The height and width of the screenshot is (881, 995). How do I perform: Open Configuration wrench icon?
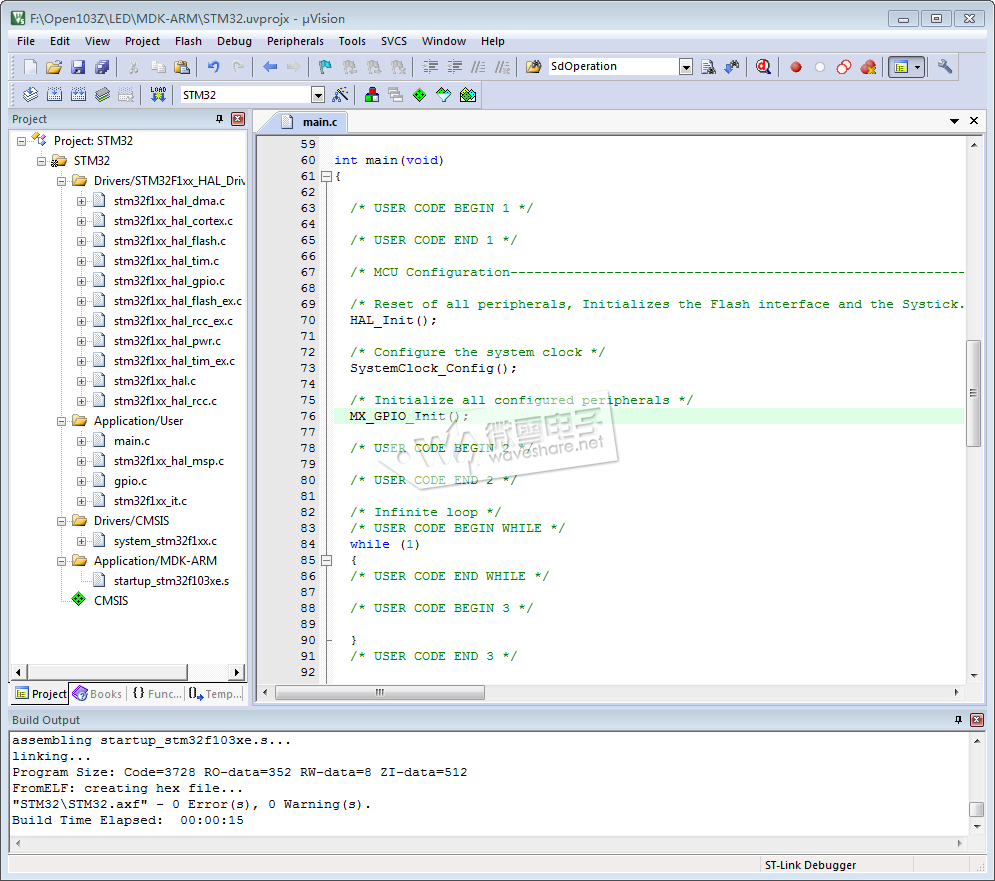point(945,67)
